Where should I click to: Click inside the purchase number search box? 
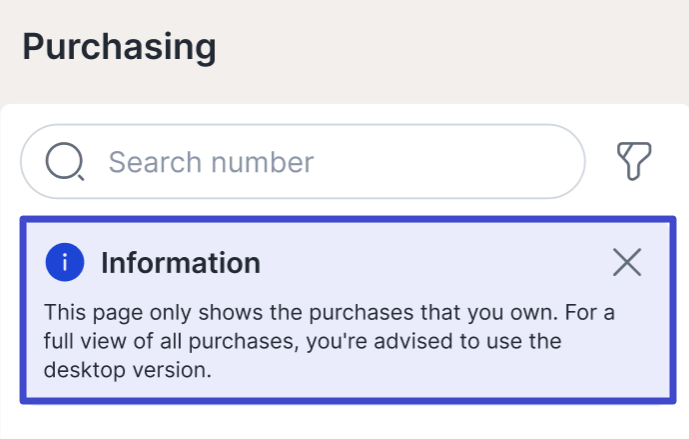tap(400, 161)
